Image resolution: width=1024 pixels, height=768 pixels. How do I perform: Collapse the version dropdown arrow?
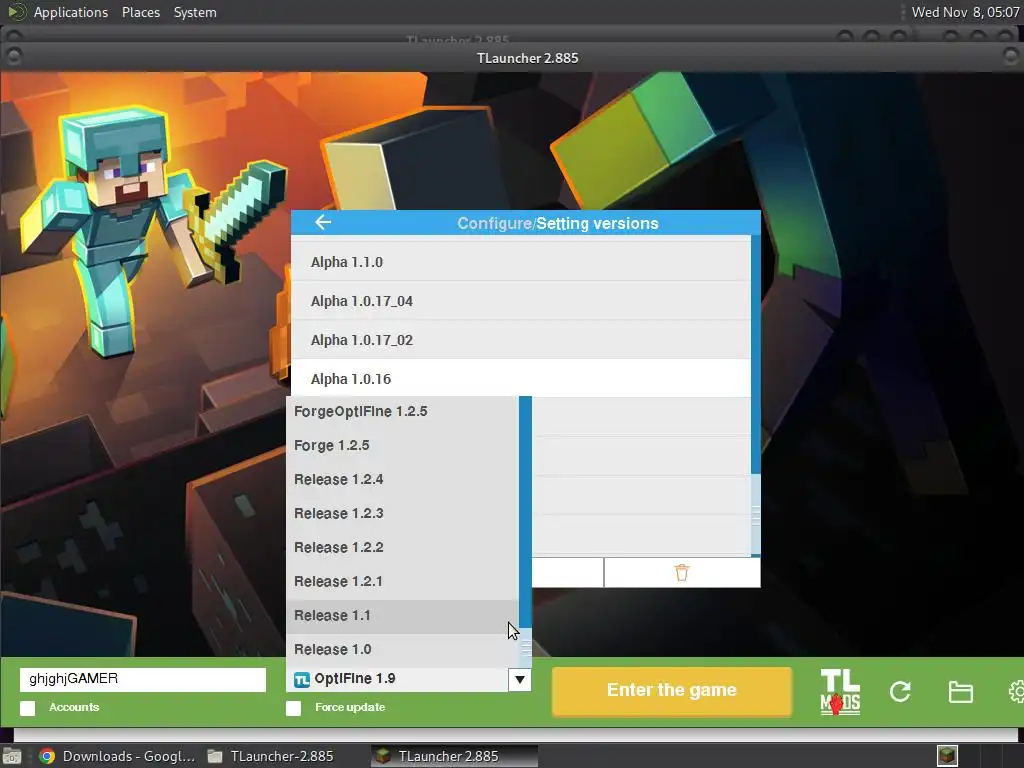[520, 680]
